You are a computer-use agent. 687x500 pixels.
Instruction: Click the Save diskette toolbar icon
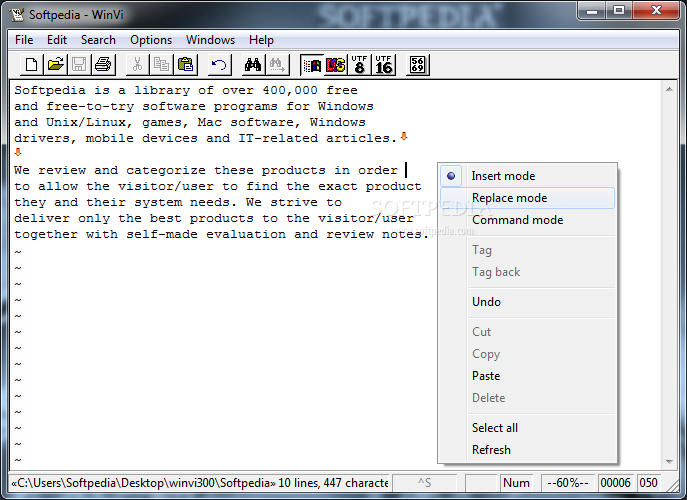click(79, 65)
